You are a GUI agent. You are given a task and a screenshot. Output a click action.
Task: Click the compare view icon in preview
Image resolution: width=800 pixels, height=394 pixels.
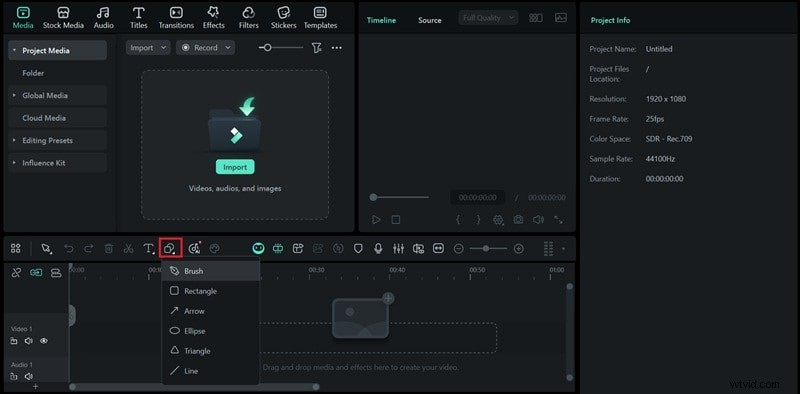pos(536,18)
